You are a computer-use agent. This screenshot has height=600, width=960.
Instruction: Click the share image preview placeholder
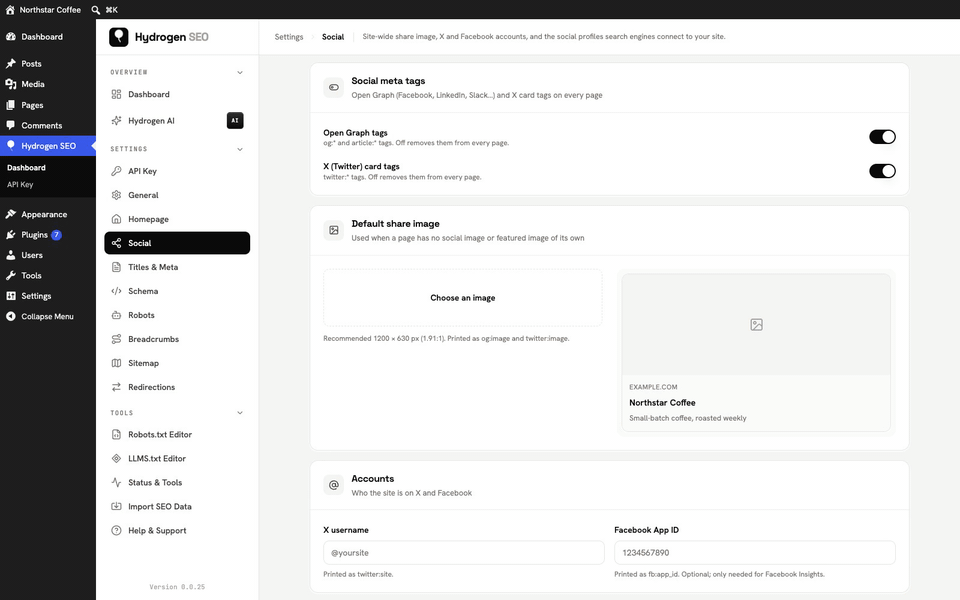point(756,324)
